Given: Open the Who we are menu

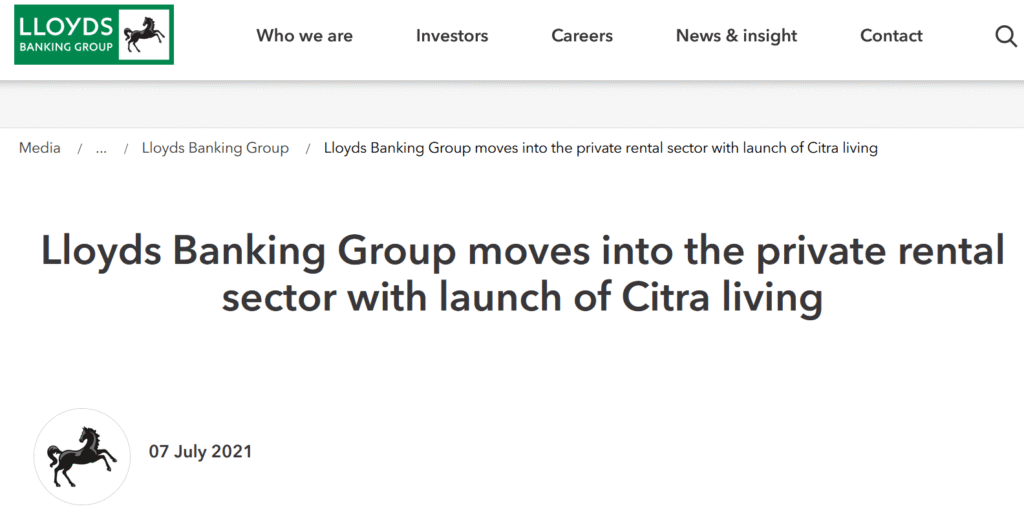Looking at the screenshot, I should pos(304,36).
